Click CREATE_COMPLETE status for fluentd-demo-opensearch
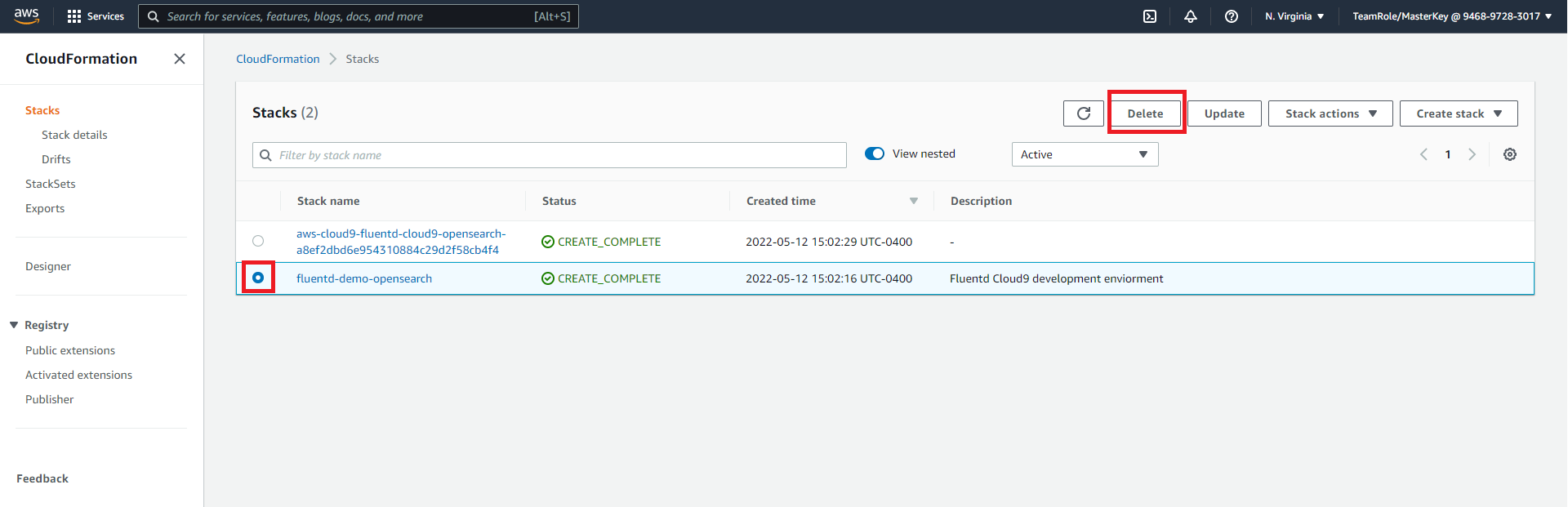1568x507 pixels. click(x=601, y=278)
